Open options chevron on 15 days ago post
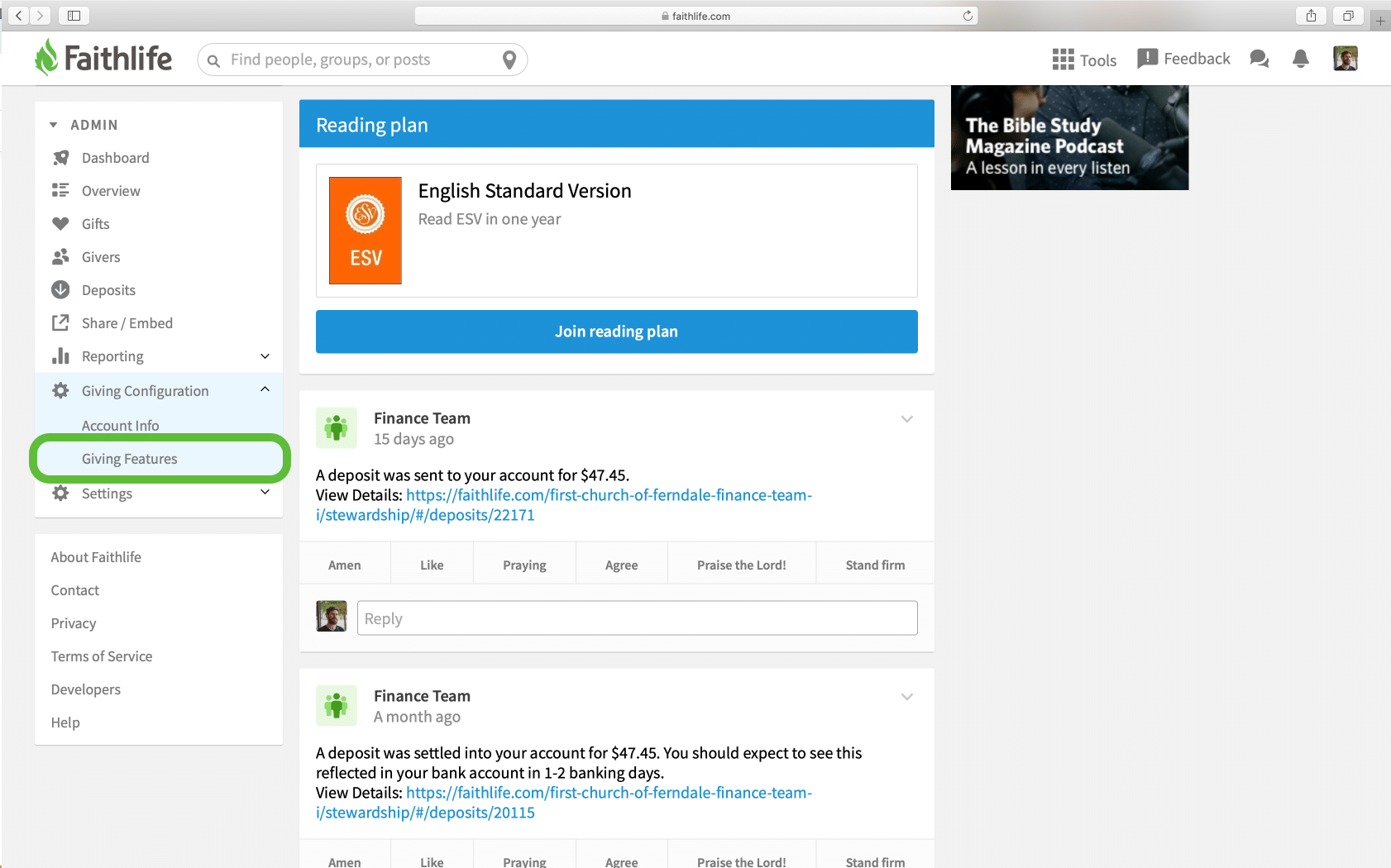 [907, 419]
